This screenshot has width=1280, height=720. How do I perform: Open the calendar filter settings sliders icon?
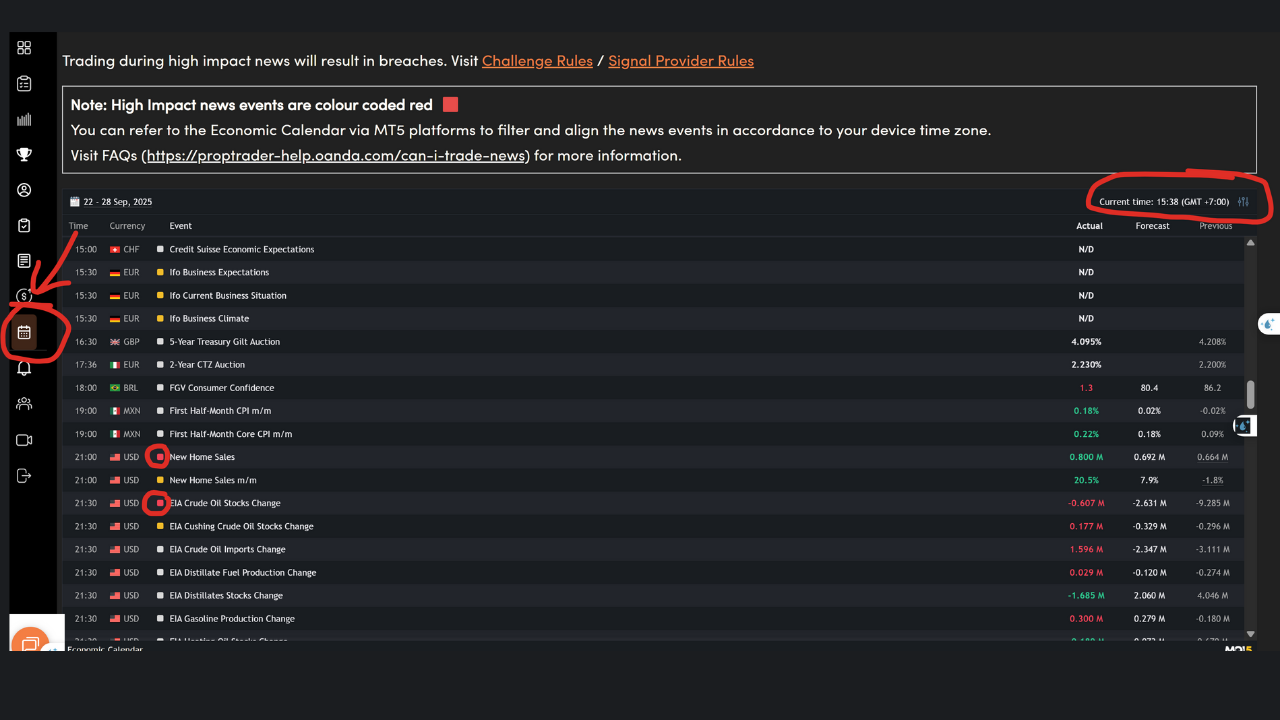(1243, 202)
